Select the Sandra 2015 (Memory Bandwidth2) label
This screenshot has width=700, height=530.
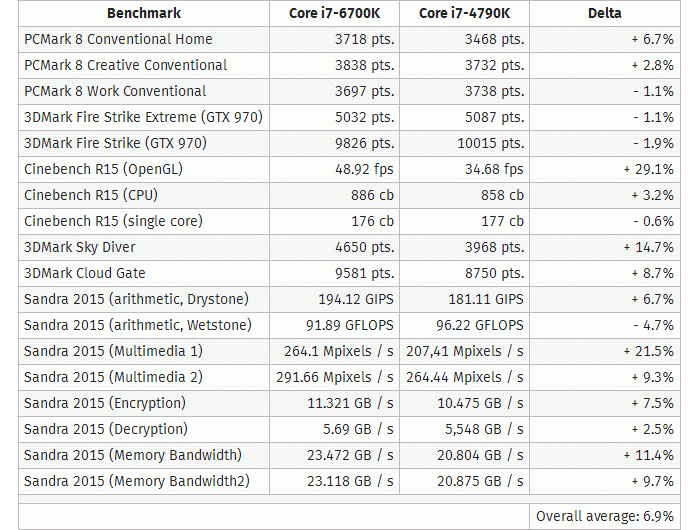[x=137, y=481]
